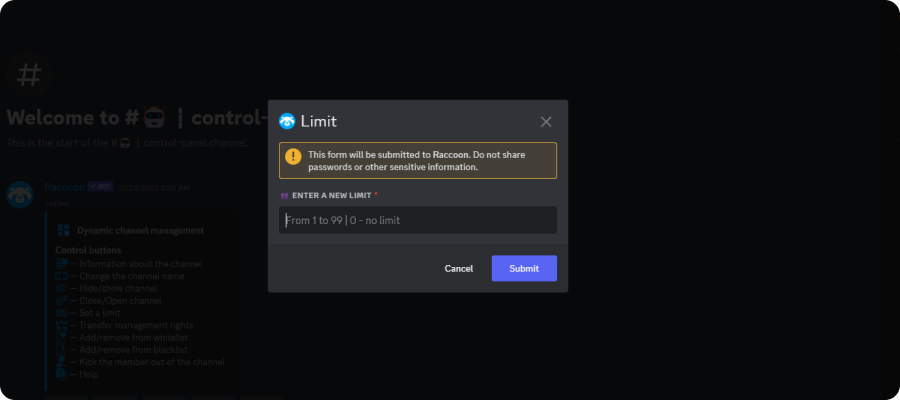Click the 'Change the channel name' icon
900x400 pixels.
tap(61, 276)
